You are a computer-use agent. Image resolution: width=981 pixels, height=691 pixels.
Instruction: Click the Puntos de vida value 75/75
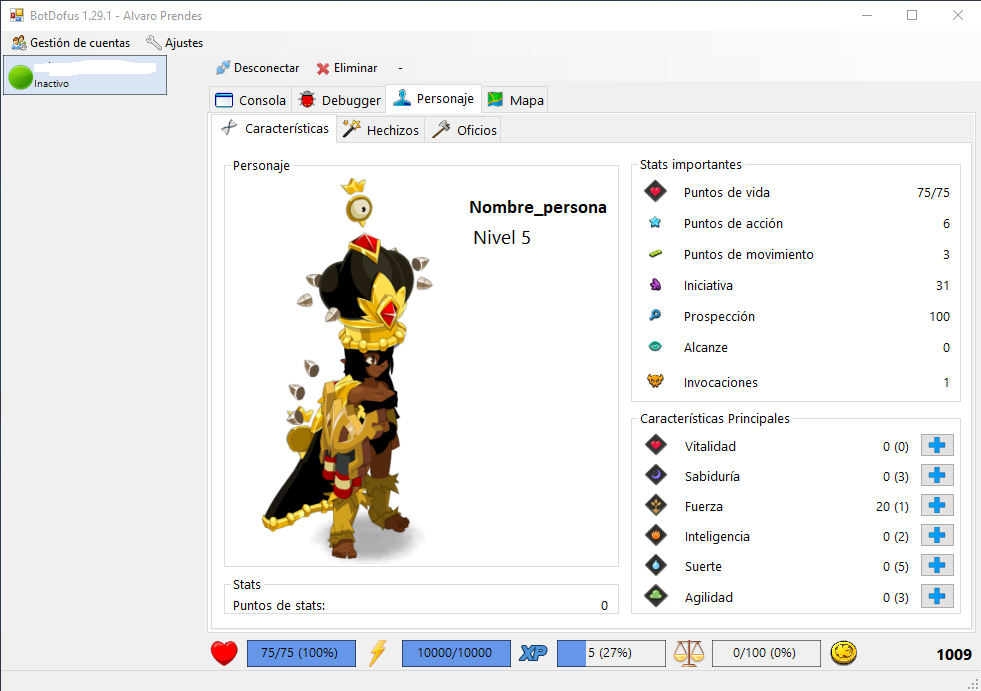click(x=933, y=193)
